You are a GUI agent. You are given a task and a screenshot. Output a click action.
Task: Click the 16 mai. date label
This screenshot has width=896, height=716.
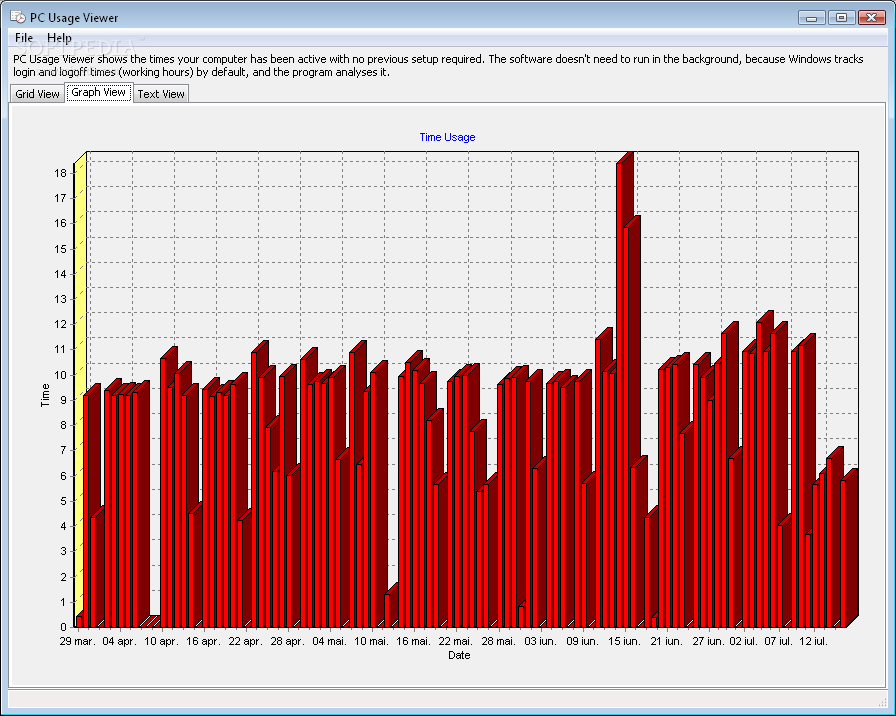[x=413, y=641]
